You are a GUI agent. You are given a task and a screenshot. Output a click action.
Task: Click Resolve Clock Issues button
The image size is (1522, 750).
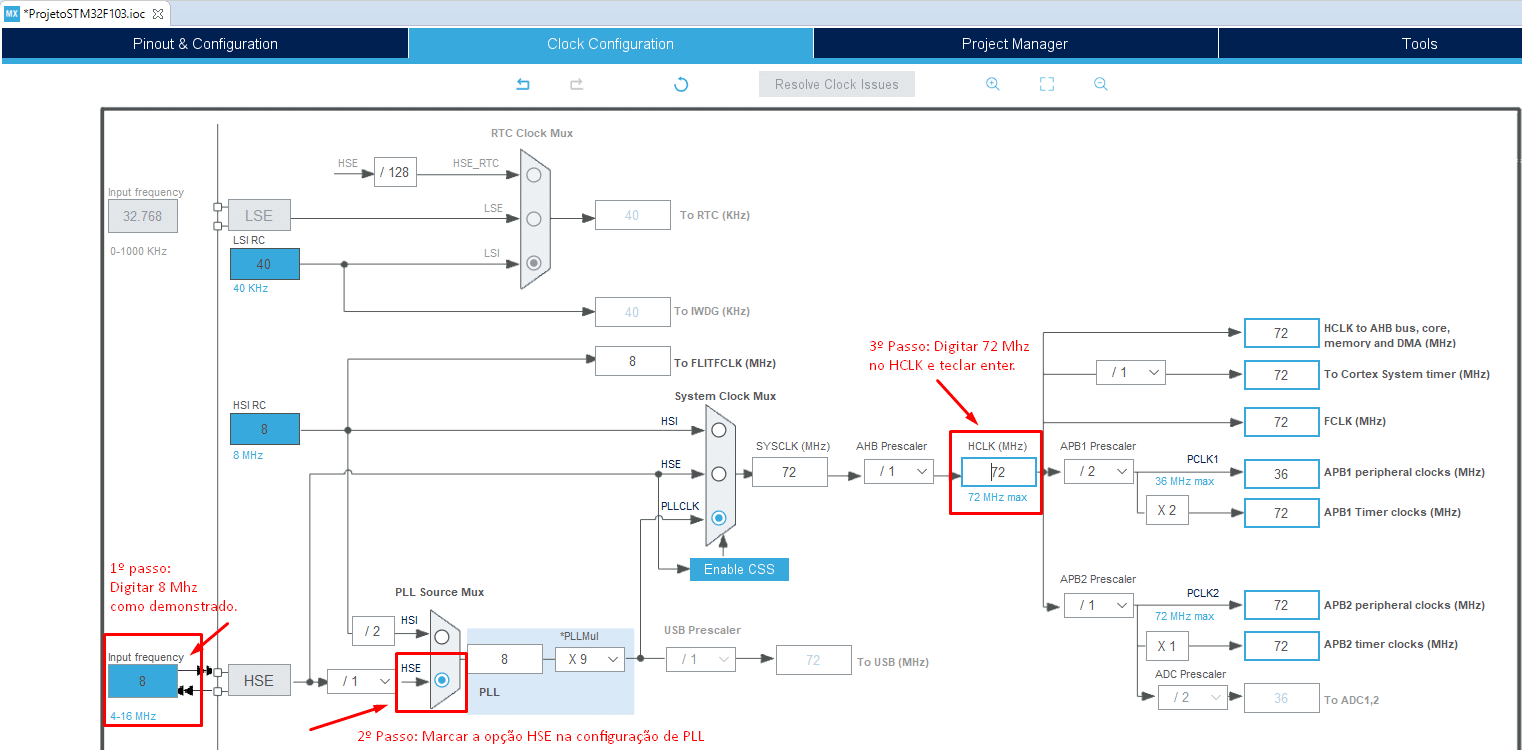point(837,84)
